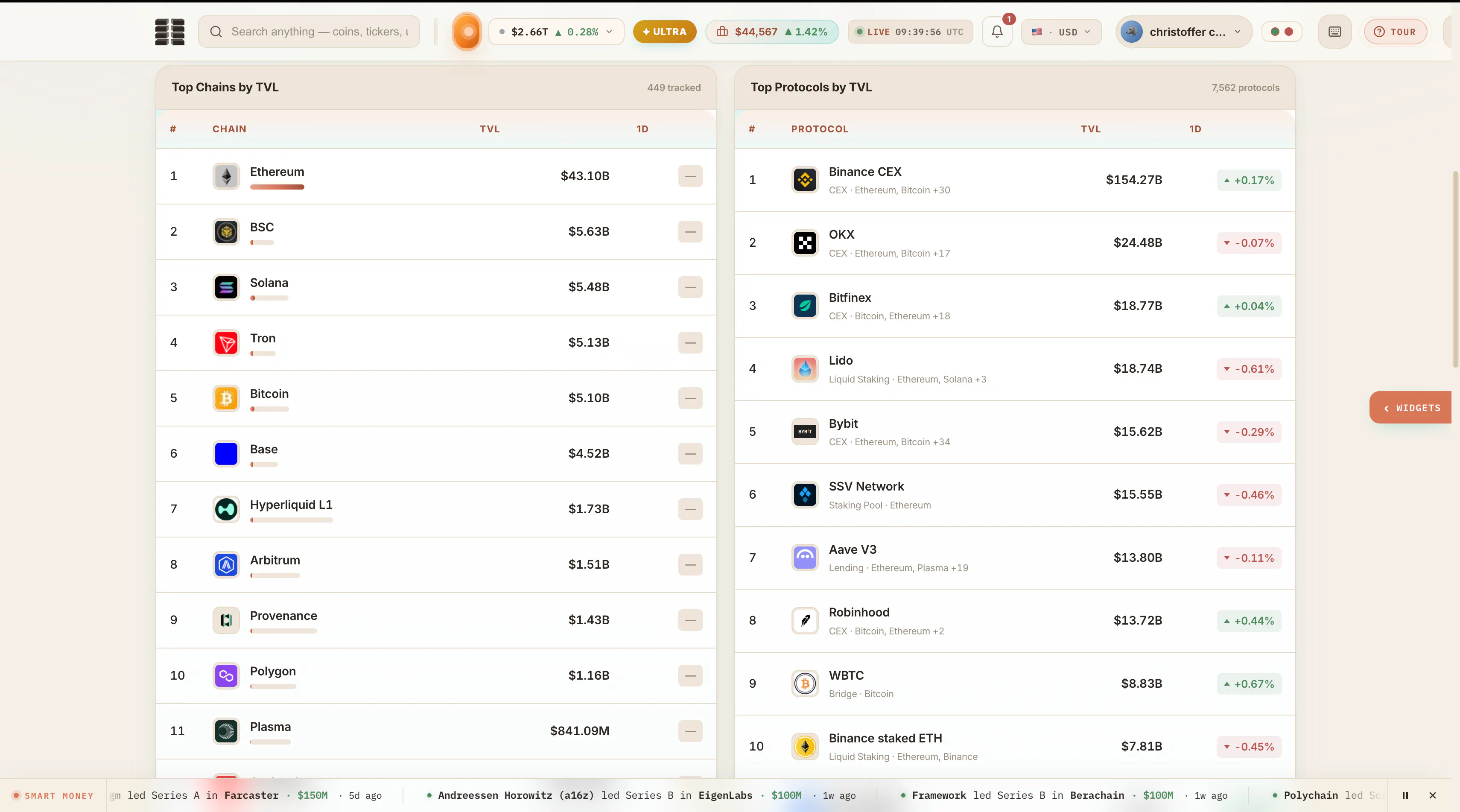Click the OKX protocol logo
The image size is (1460, 812).
pyautogui.click(x=805, y=243)
